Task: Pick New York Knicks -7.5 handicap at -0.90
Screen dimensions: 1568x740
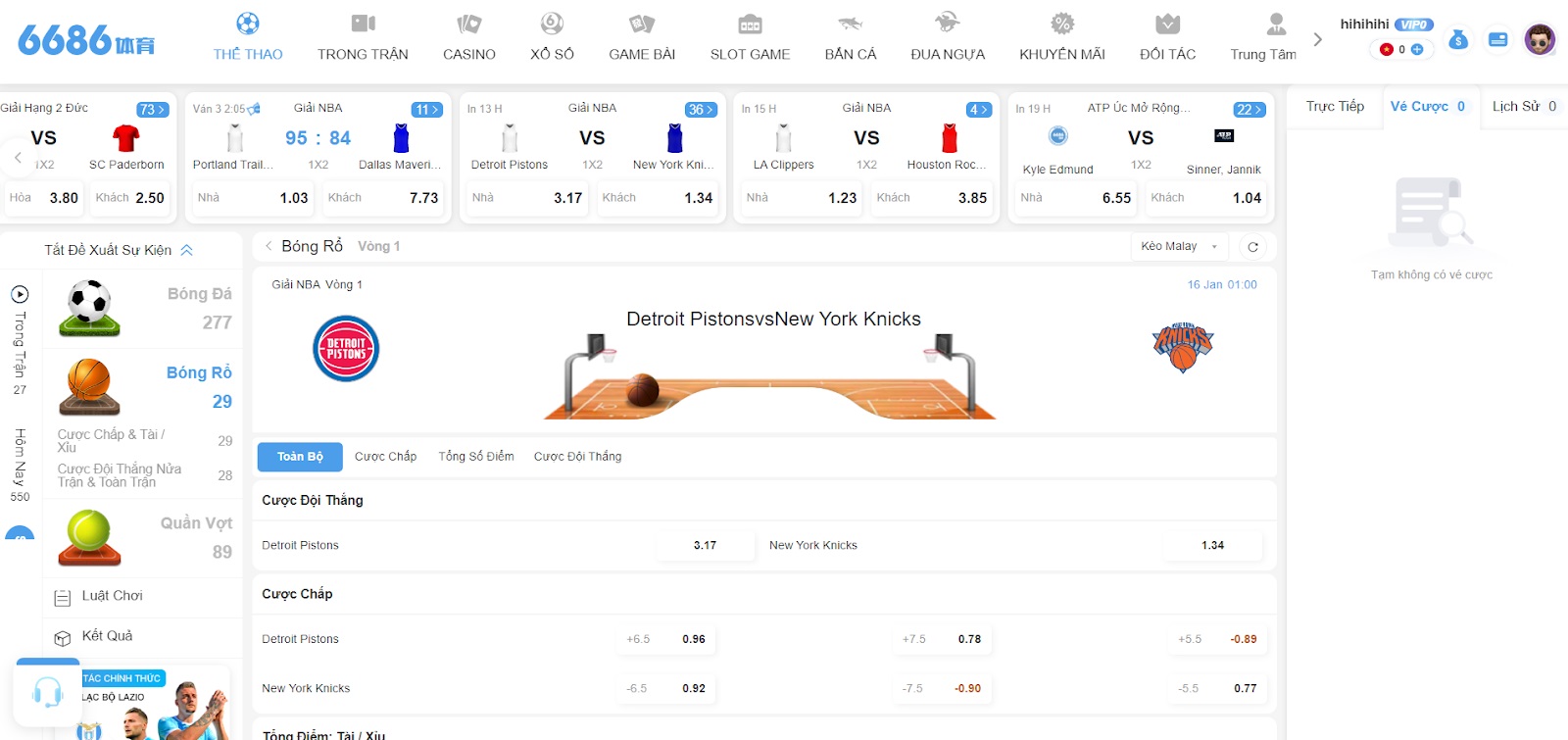Action: pyautogui.click(x=945, y=688)
